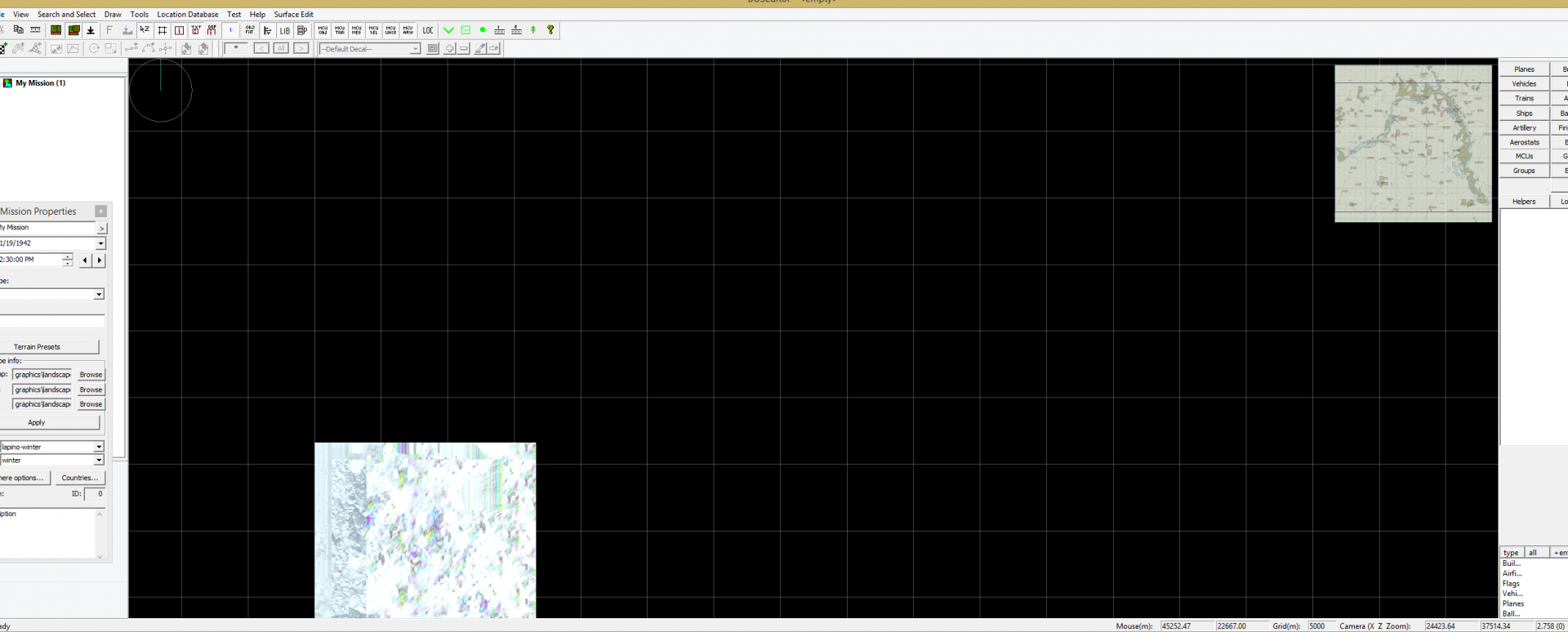Click the download arrow toolbar icon
This screenshot has height=632, width=1568.
coord(91,30)
